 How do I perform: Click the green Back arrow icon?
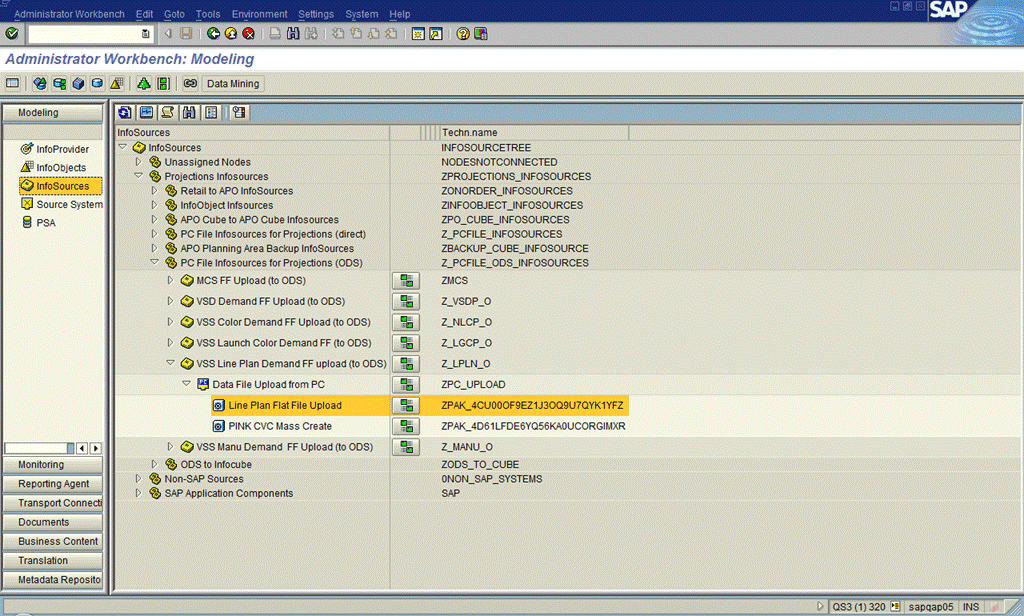pos(213,33)
